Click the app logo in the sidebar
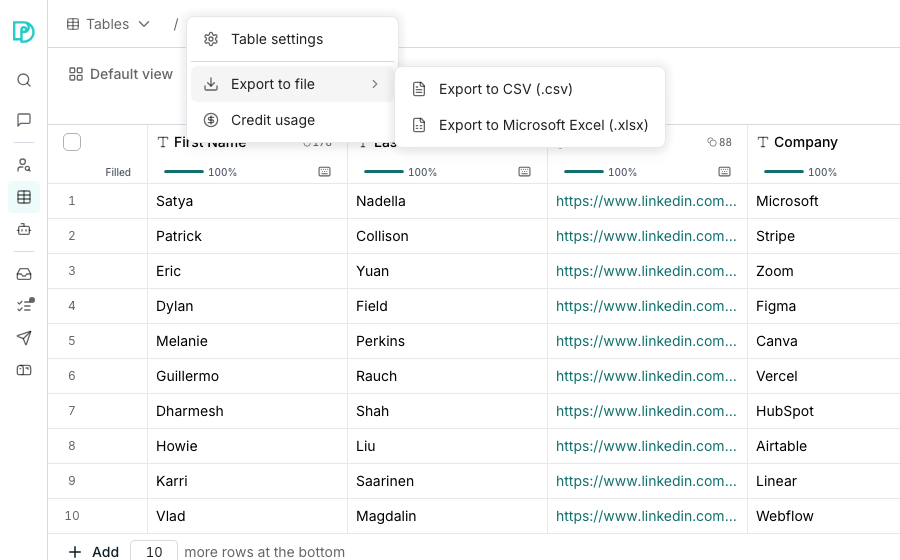This screenshot has width=900, height=560. 24,31
